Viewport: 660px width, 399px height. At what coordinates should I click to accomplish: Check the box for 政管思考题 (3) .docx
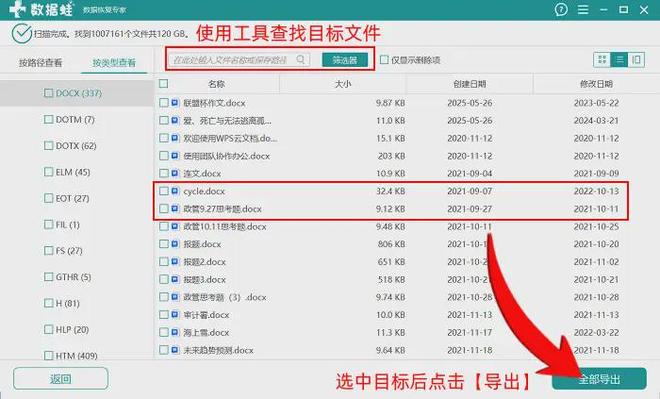pos(164,297)
